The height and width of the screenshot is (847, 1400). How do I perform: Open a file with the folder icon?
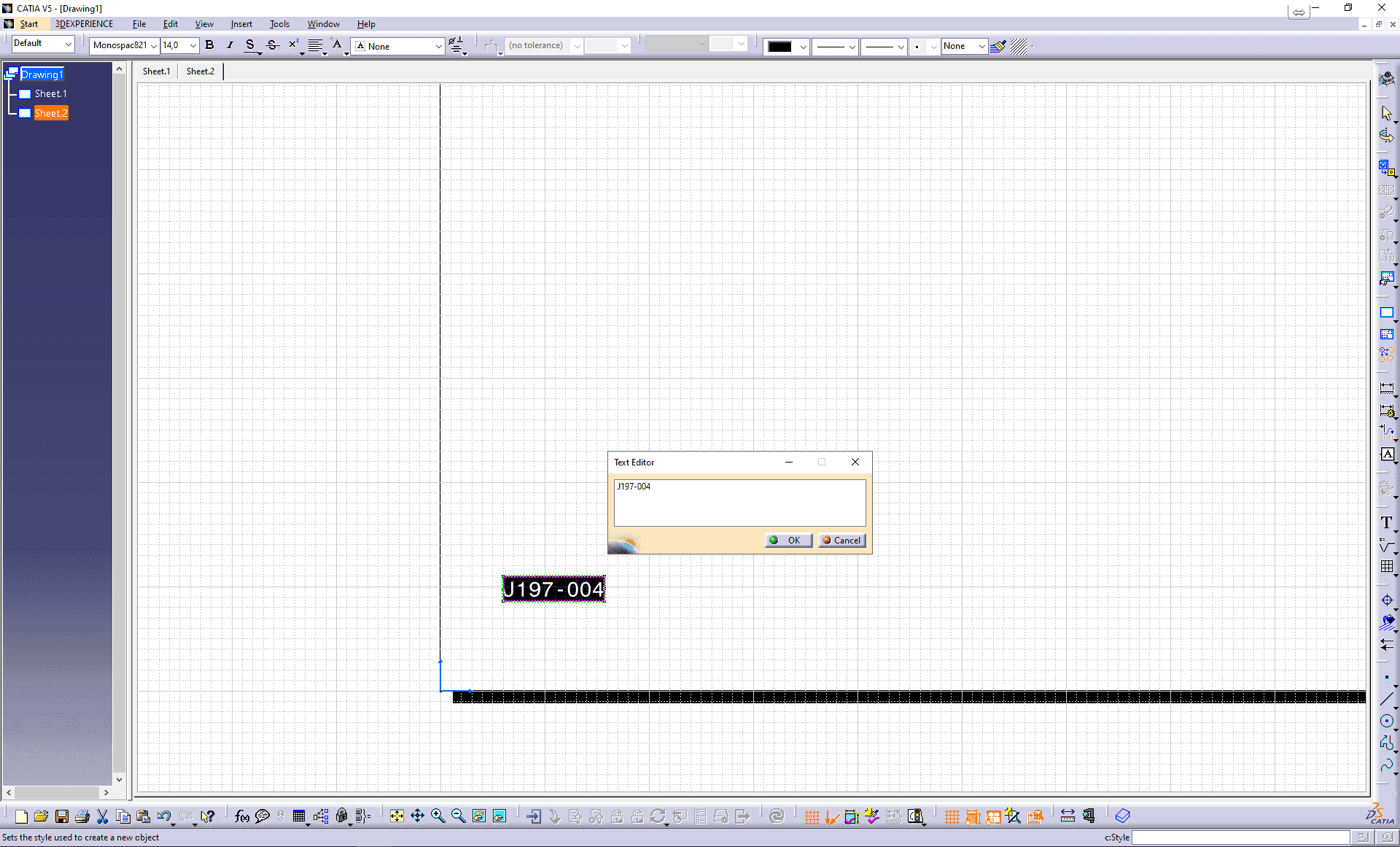tap(41, 816)
